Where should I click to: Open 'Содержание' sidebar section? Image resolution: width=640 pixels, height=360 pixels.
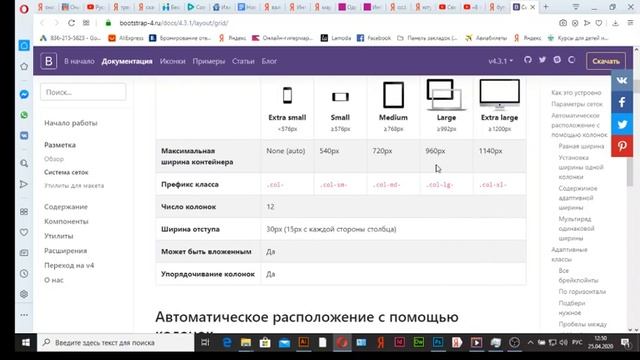pos(66,207)
